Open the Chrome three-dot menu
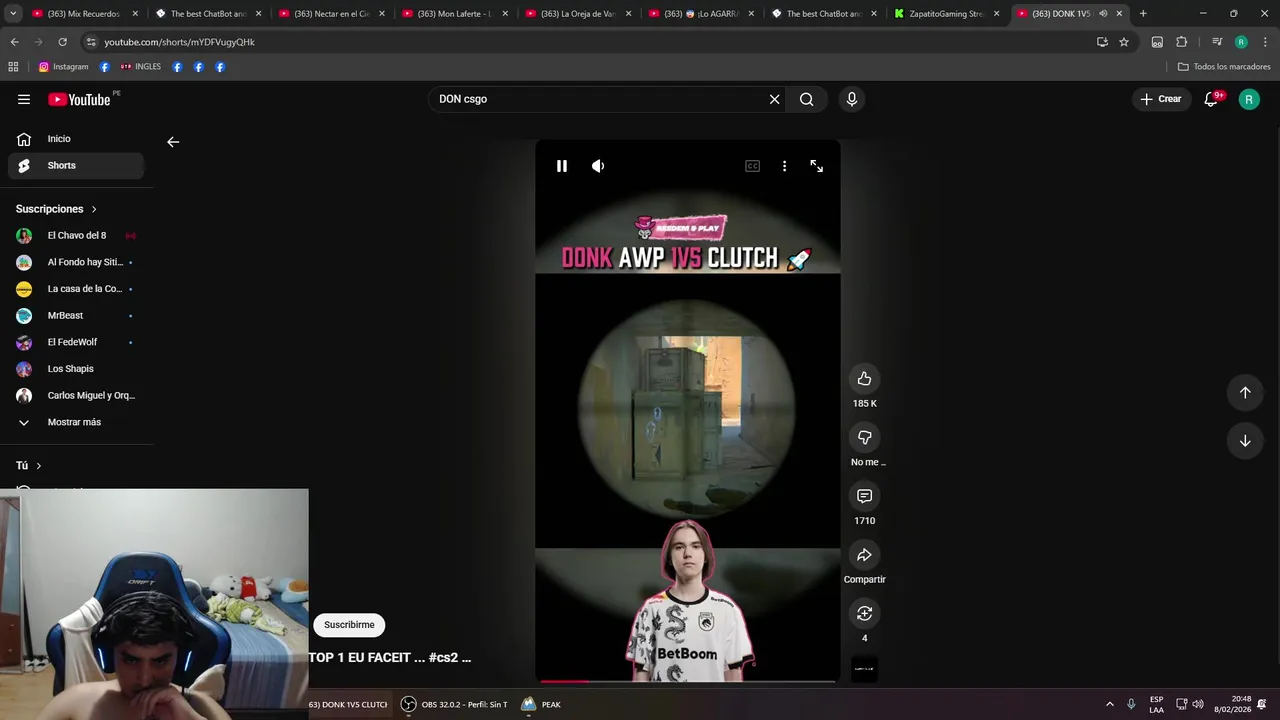Image resolution: width=1280 pixels, height=720 pixels. [x=1264, y=42]
